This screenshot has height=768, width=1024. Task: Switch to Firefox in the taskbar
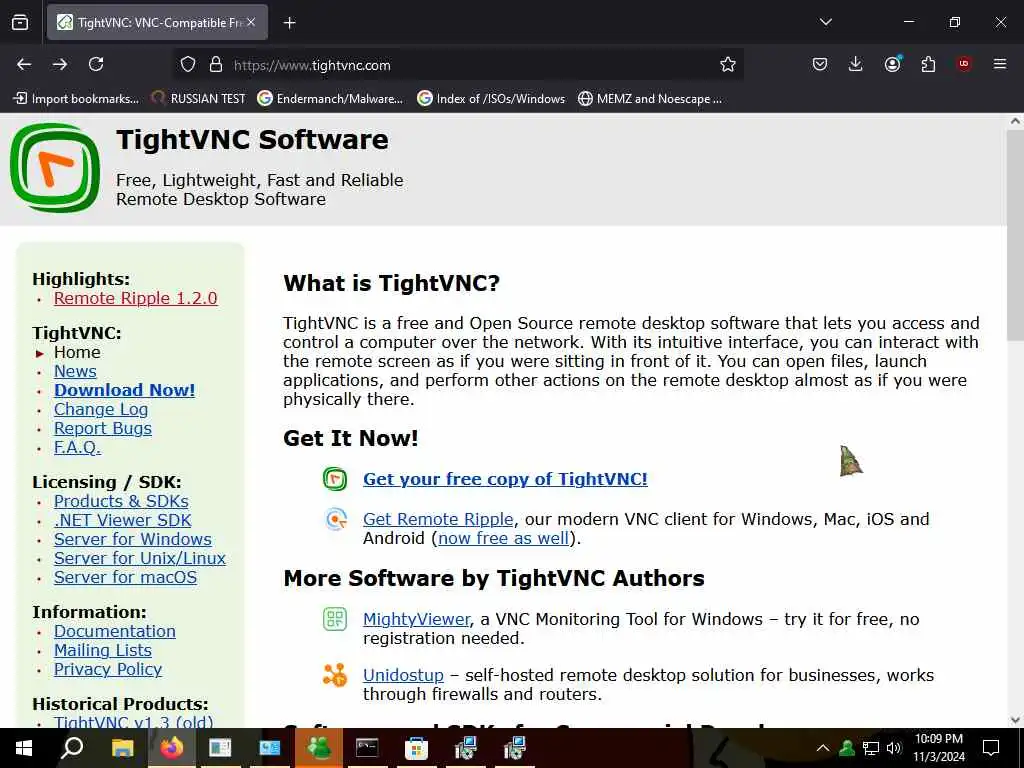pyautogui.click(x=172, y=748)
